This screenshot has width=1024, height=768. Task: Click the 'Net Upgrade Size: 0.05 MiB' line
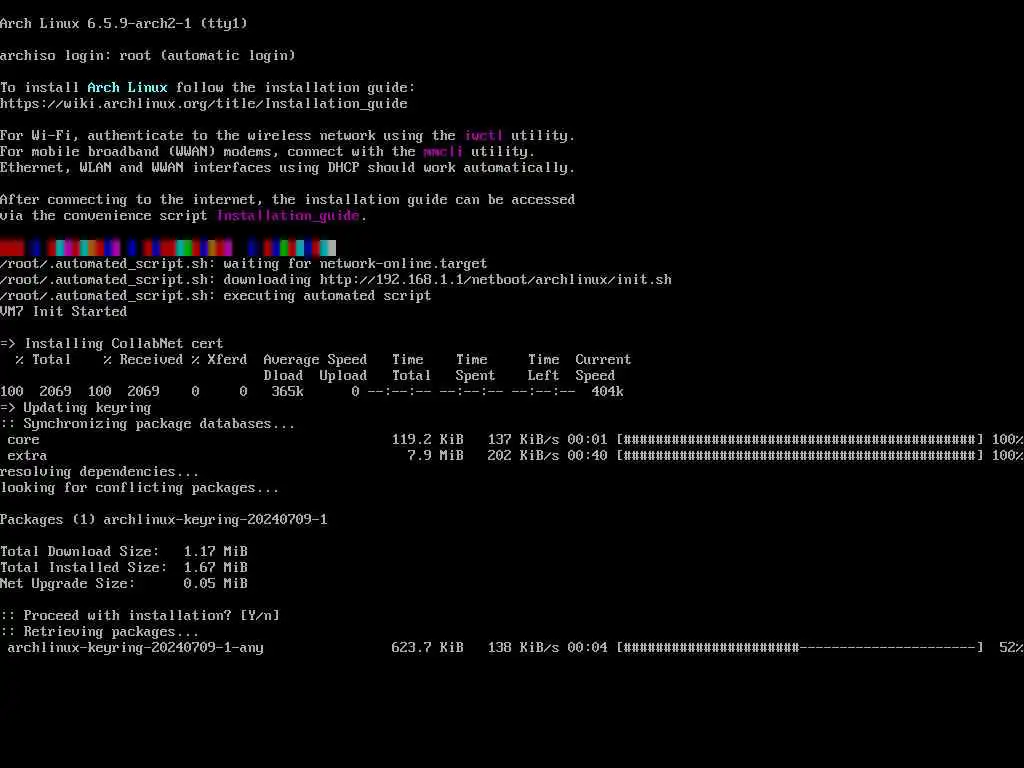click(x=124, y=584)
